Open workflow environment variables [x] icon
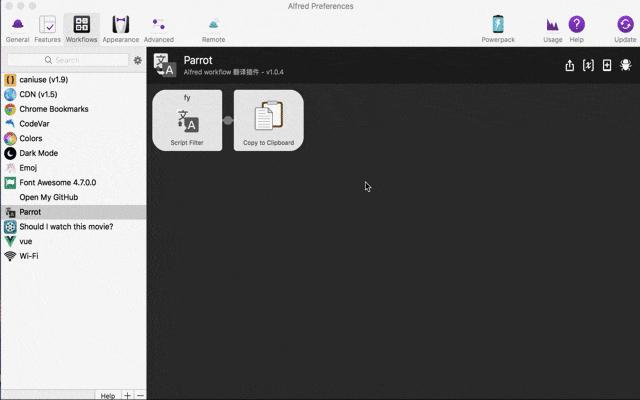Image resolution: width=640 pixels, height=400 pixels. click(588, 65)
